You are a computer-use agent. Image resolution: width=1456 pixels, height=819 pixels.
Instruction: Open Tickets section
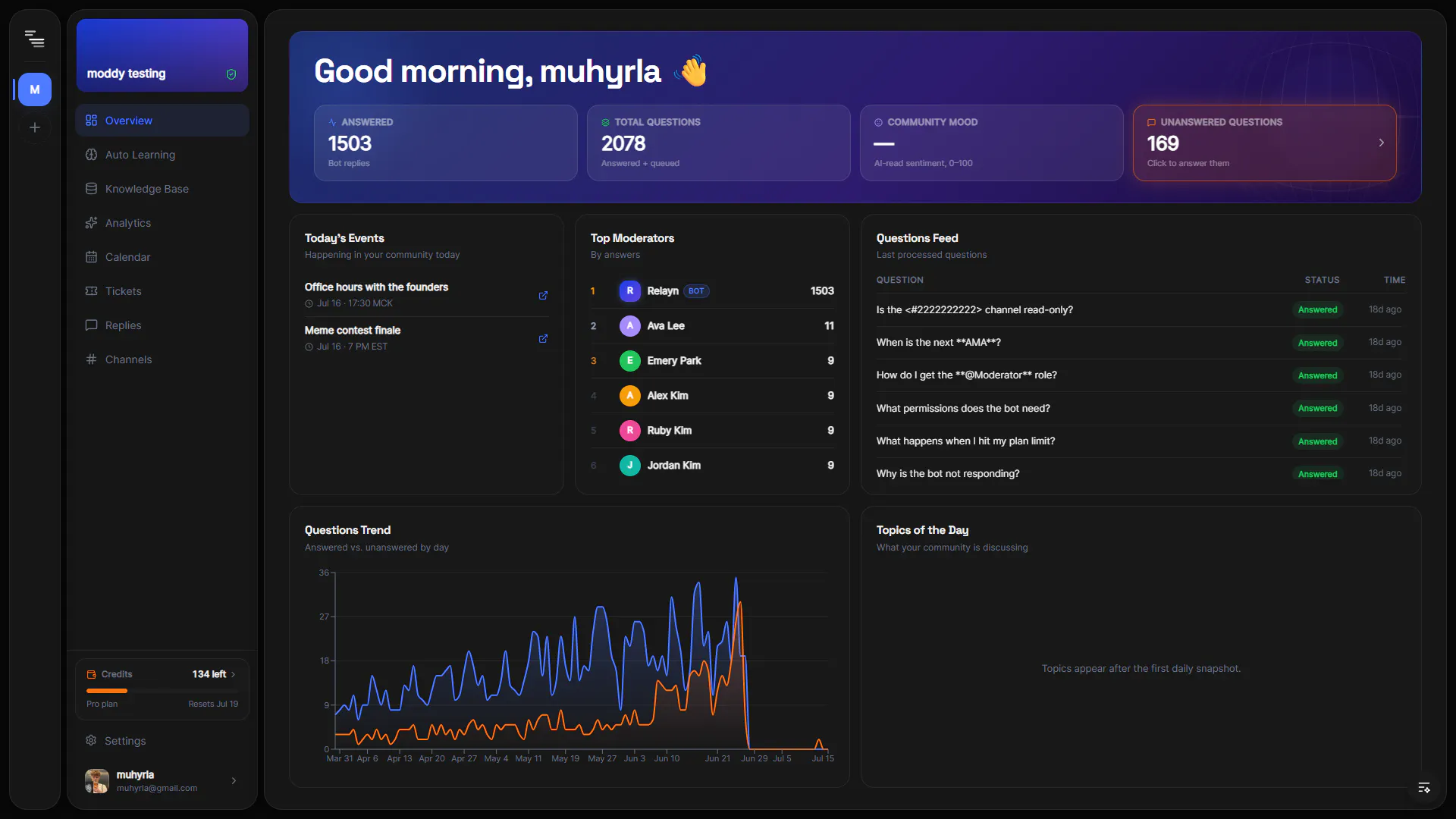pos(162,291)
